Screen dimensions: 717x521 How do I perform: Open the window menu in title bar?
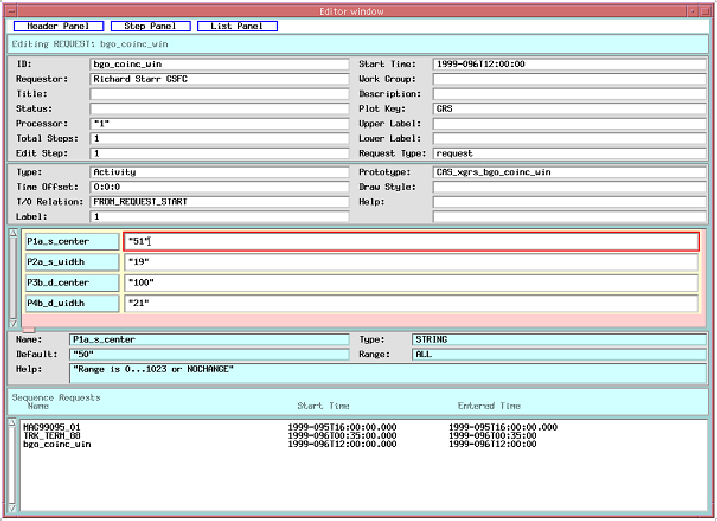[x=11, y=9]
